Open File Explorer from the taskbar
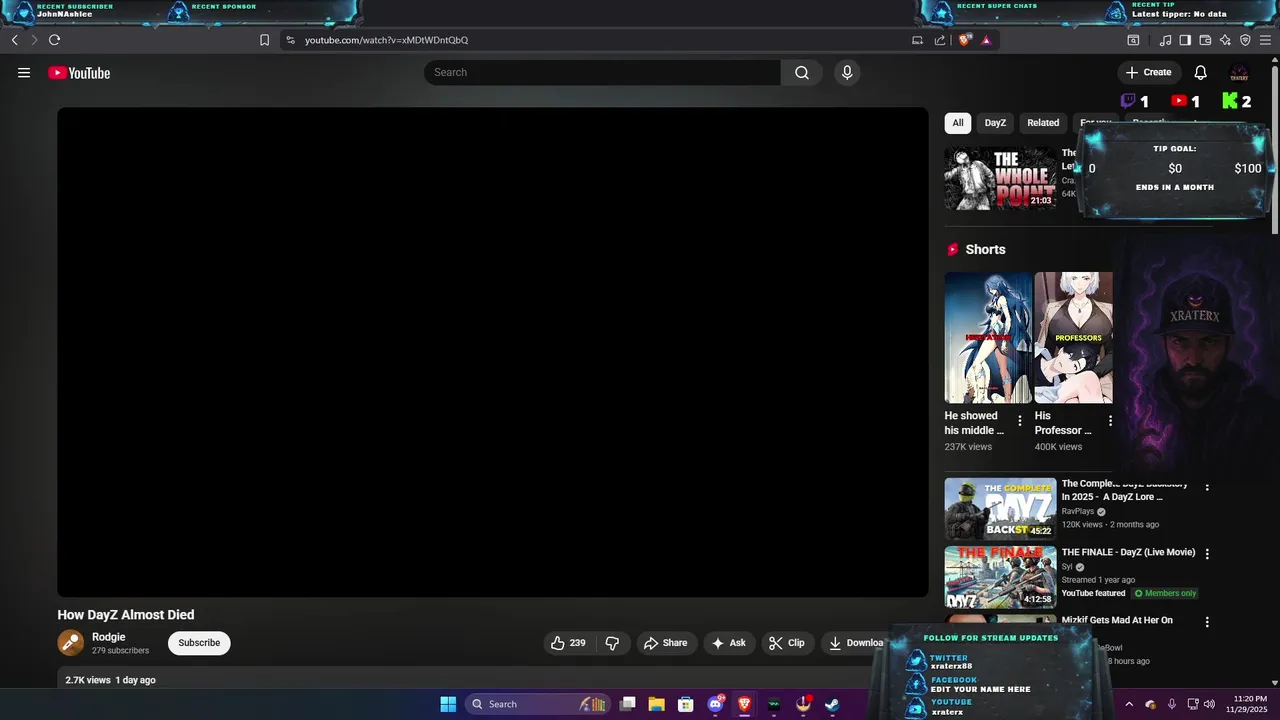 [656, 704]
